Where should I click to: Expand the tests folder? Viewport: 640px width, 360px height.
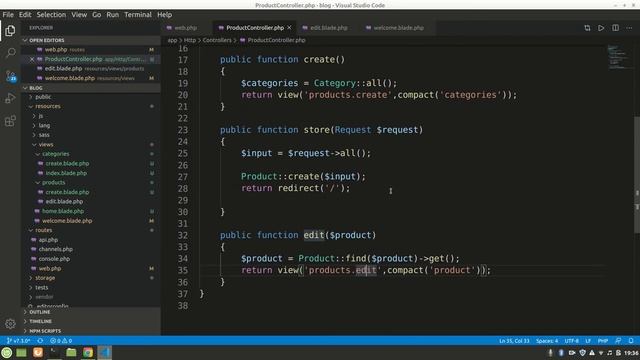[41, 287]
